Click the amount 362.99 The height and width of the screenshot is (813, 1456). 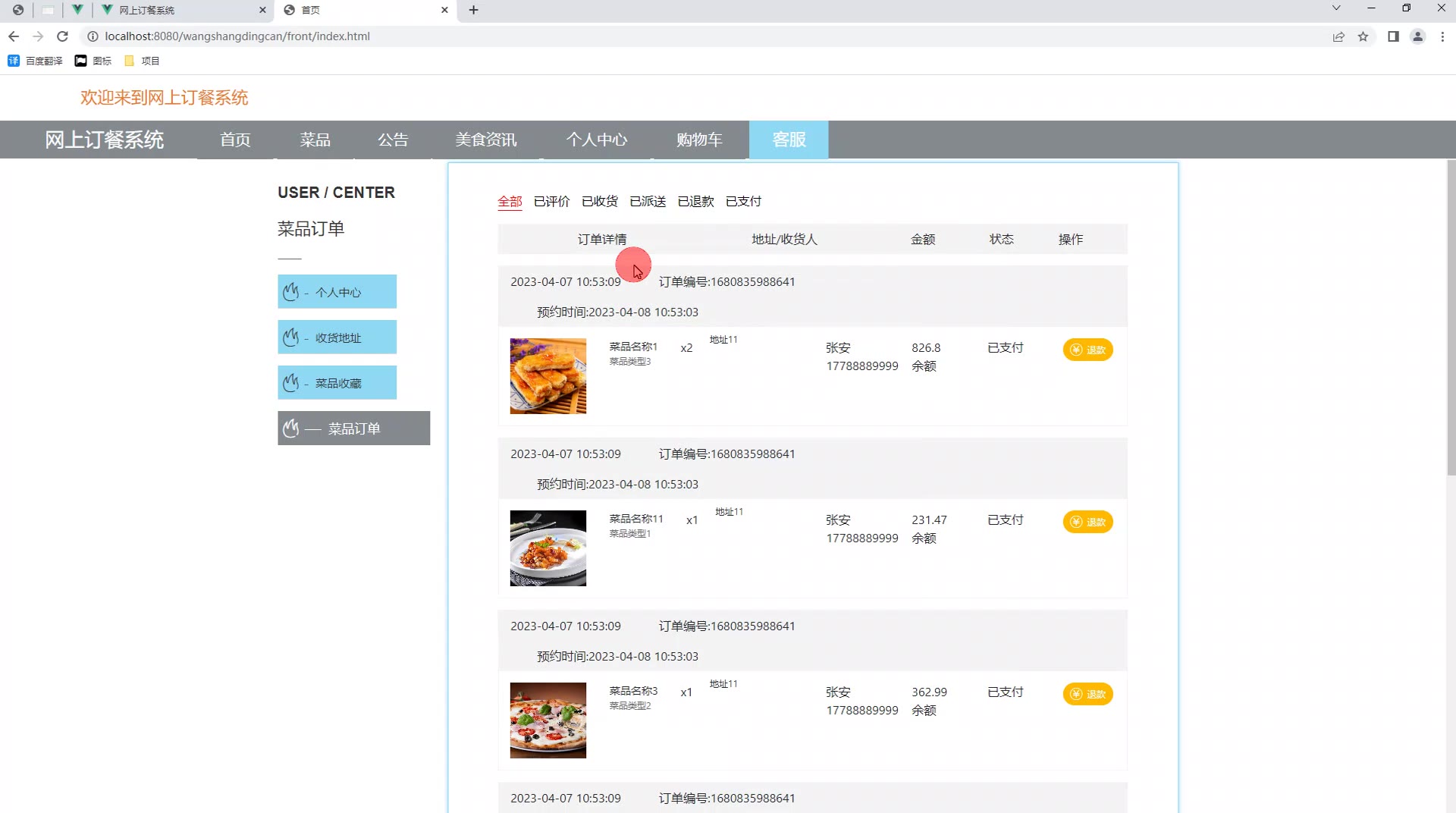click(929, 692)
